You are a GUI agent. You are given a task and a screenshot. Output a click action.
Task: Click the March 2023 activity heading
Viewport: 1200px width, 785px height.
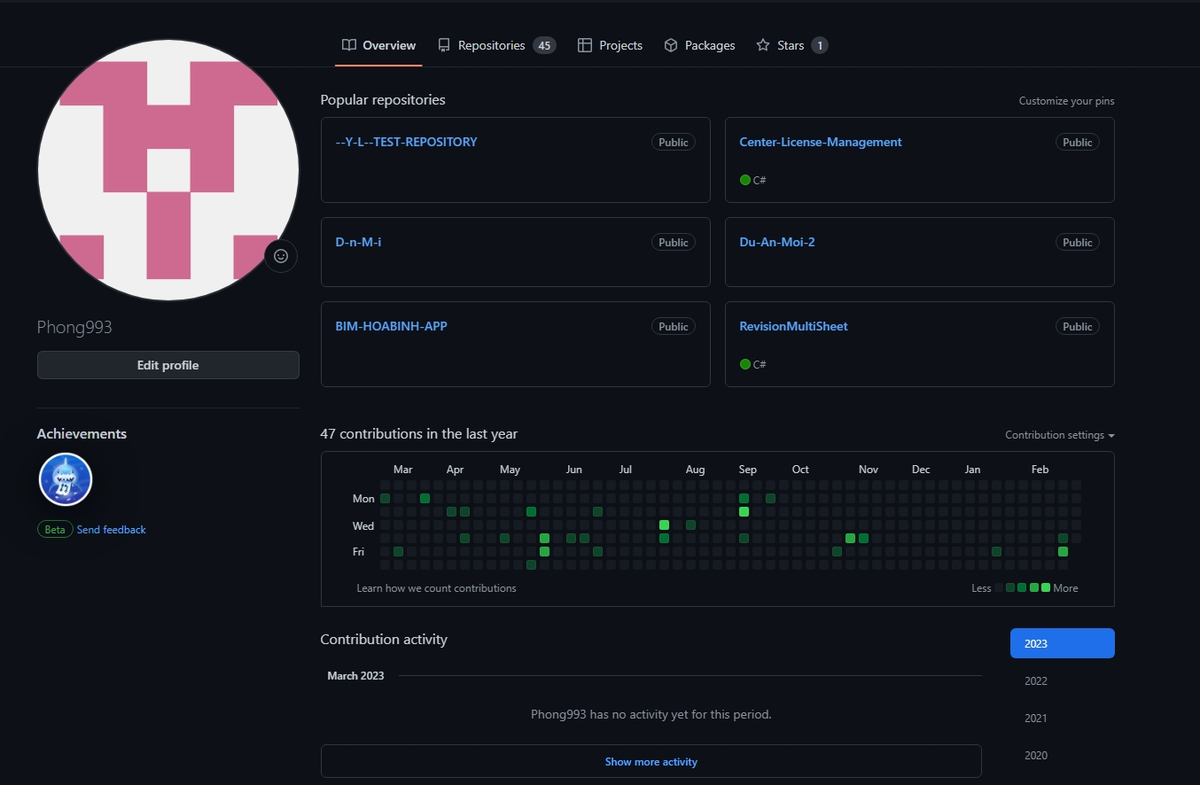(x=356, y=676)
